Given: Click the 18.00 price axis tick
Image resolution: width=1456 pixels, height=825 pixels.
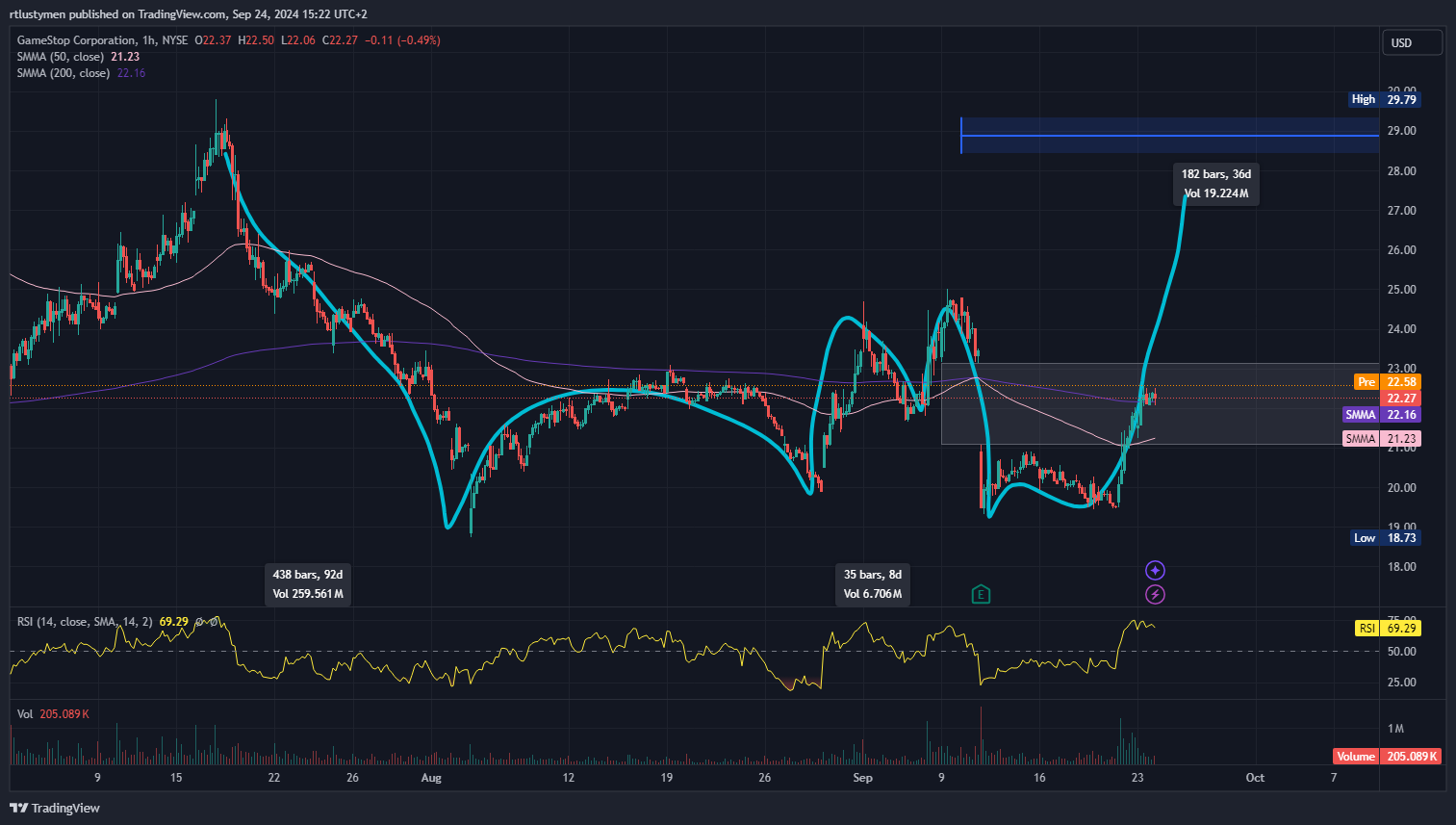Looking at the screenshot, I should pyautogui.click(x=1401, y=567).
